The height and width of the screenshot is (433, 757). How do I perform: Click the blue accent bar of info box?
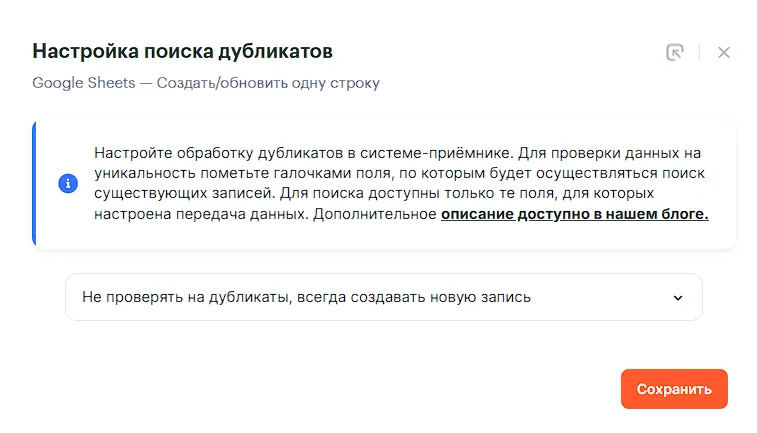(34, 183)
